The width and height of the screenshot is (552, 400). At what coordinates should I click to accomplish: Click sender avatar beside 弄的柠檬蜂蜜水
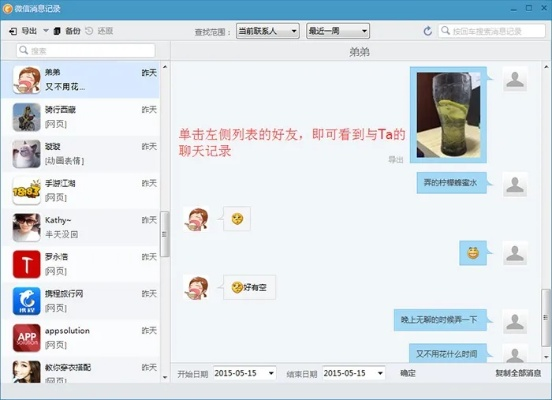(x=515, y=184)
